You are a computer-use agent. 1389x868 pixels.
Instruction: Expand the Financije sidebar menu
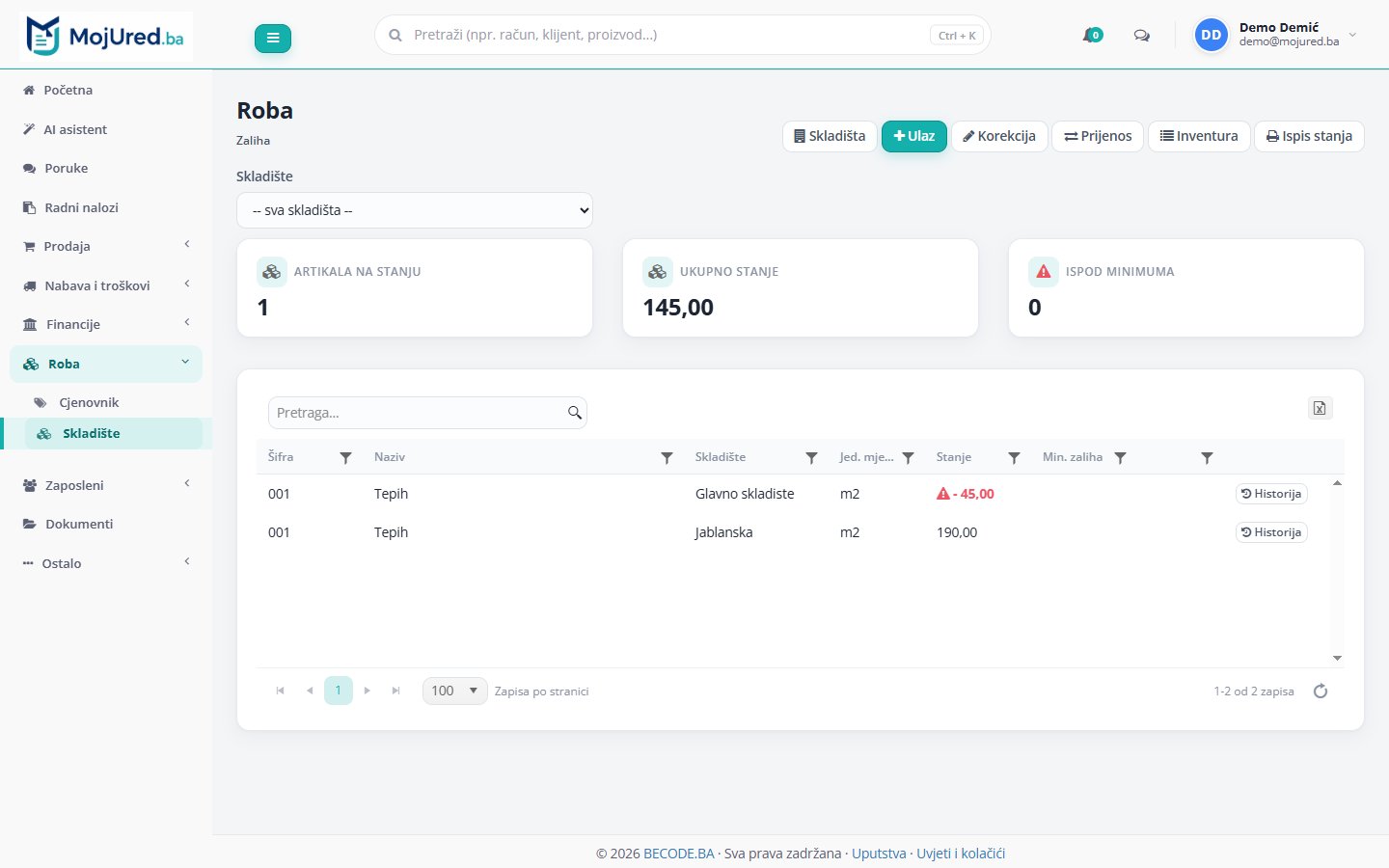click(x=106, y=324)
